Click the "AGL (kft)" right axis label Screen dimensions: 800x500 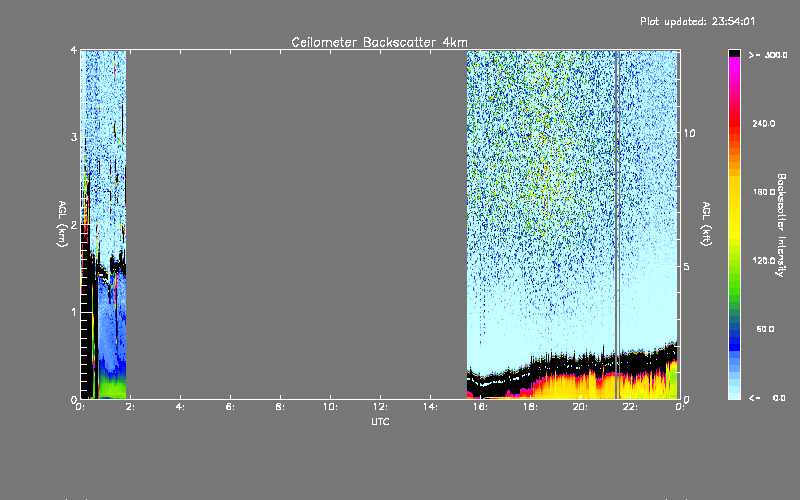(x=706, y=224)
